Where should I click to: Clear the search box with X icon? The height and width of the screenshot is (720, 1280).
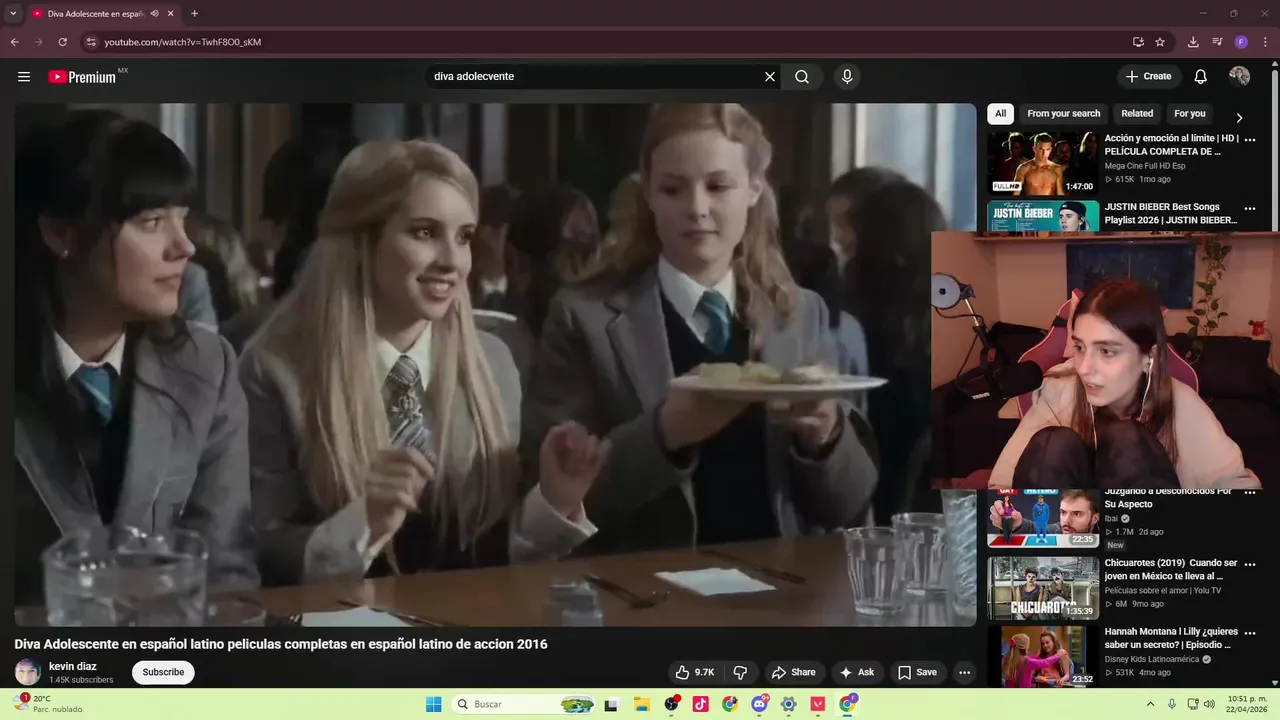pyautogui.click(x=770, y=77)
